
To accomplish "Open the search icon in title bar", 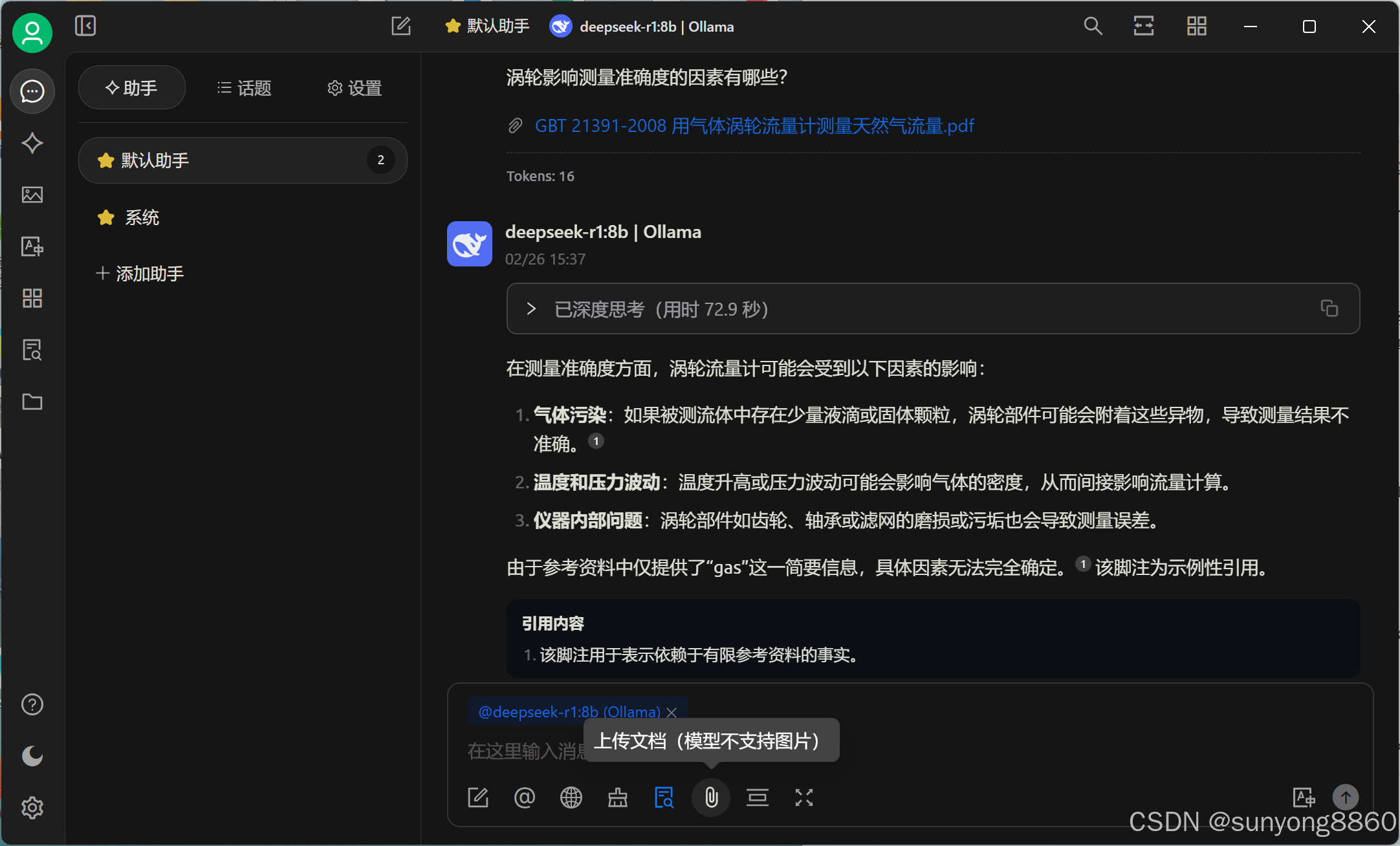I will coord(1093,27).
